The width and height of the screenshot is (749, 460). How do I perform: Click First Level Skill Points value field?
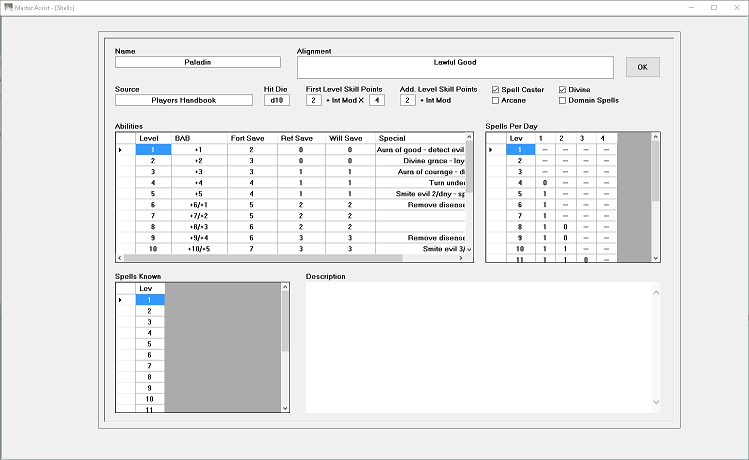pyautogui.click(x=313, y=100)
